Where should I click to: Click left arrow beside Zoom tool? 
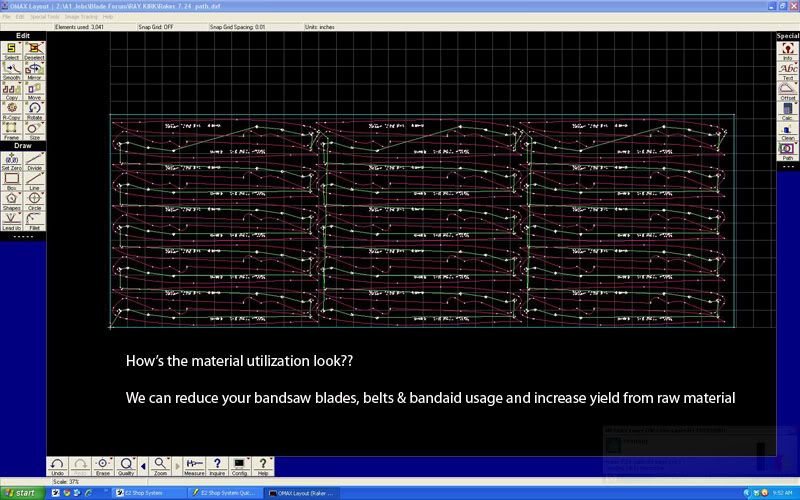pyautogui.click(x=143, y=466)
